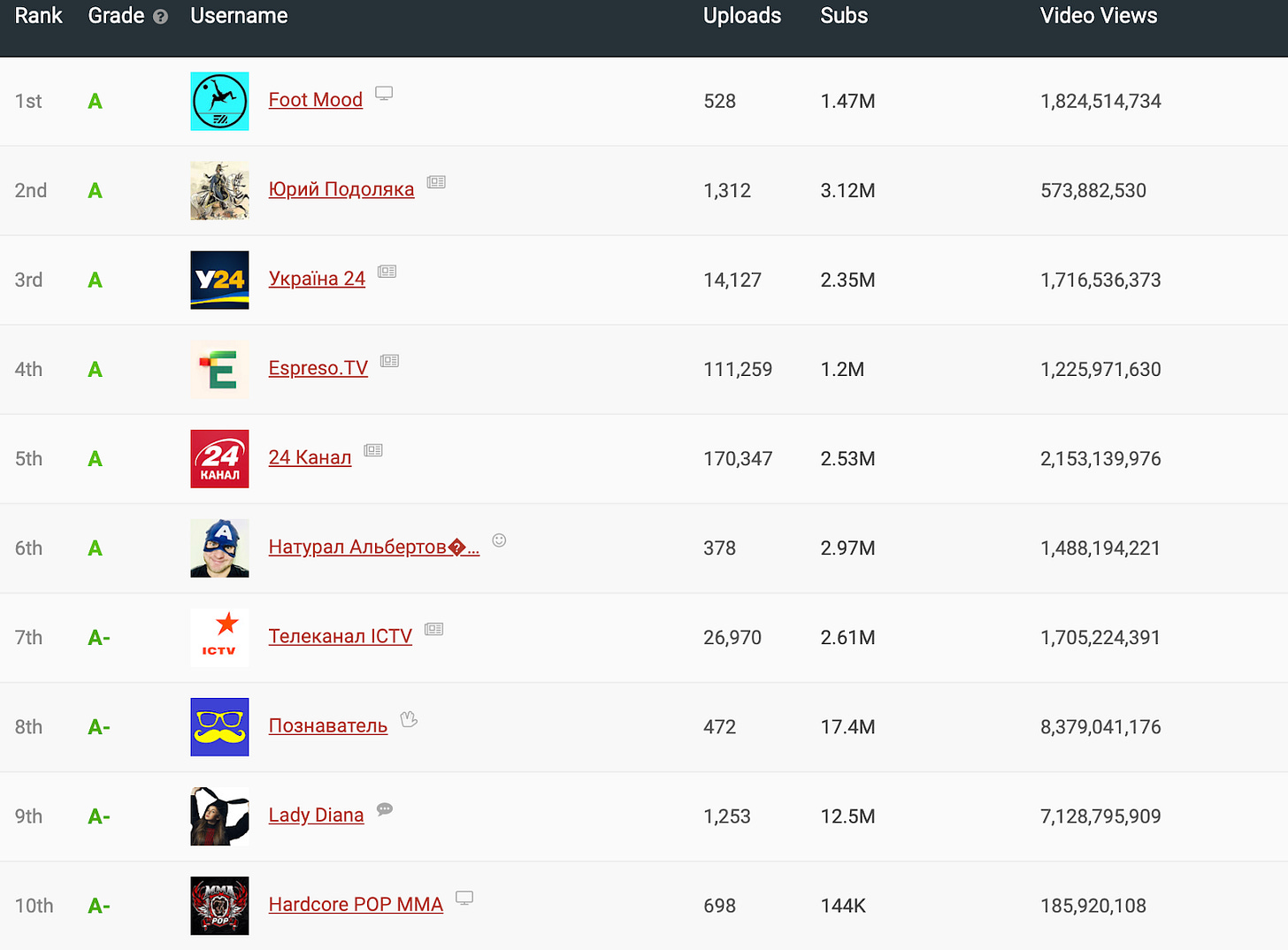The height and width of the screenshot is (950, 1288).
Task: Sort by the Video Views column header
Action: (1099, 16)
